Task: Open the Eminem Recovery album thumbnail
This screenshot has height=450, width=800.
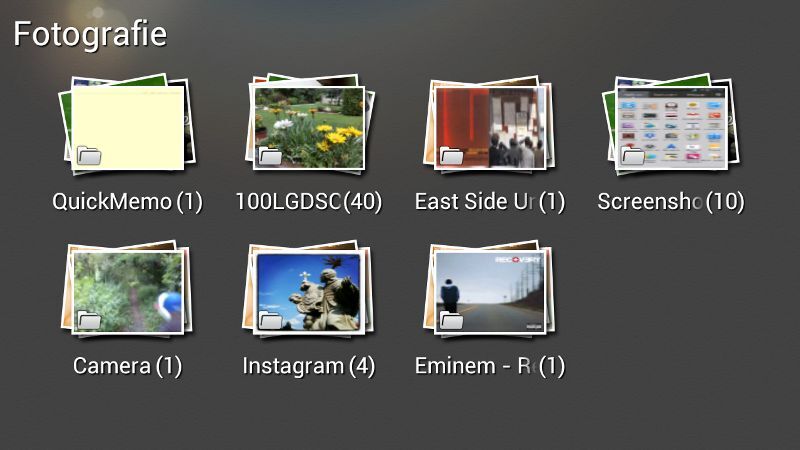Action: click(x=490, y=289)
